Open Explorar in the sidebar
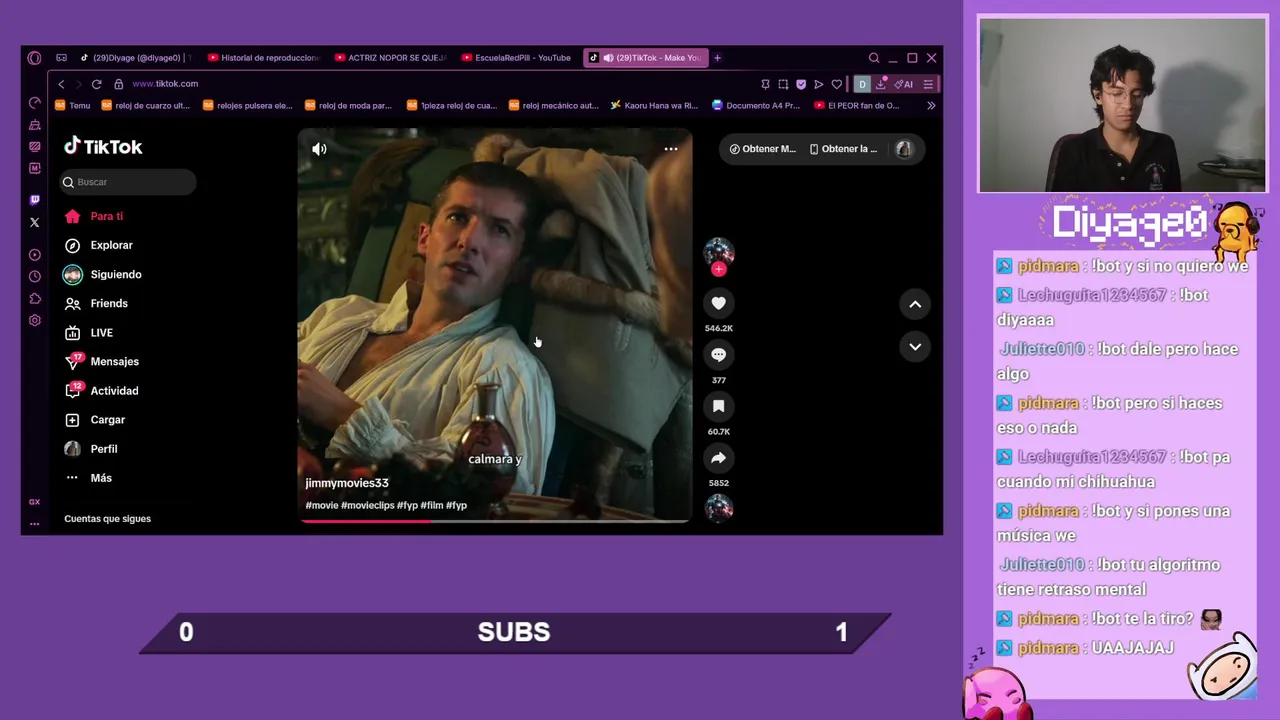Screen dimensions: 1280x720 (x=98, y=245)
